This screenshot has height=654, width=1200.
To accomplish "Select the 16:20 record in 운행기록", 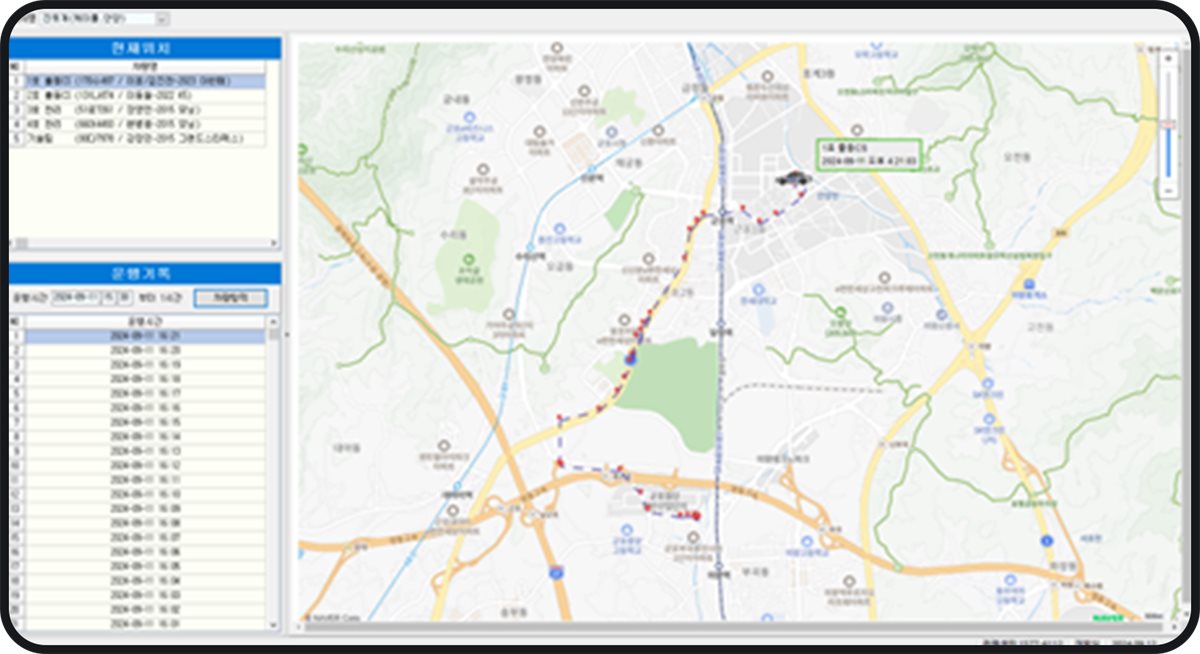I will tap(146, 351).
